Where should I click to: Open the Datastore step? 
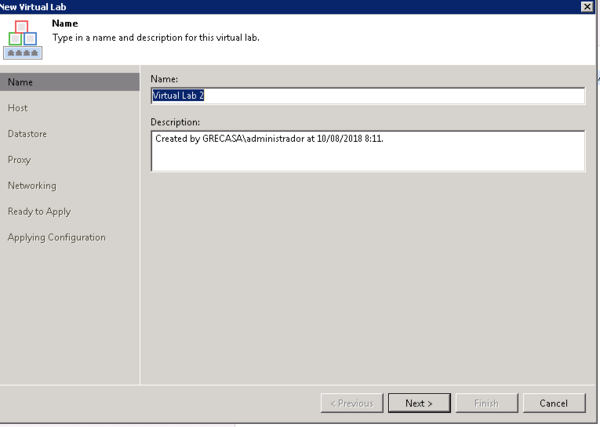[27, 134]
